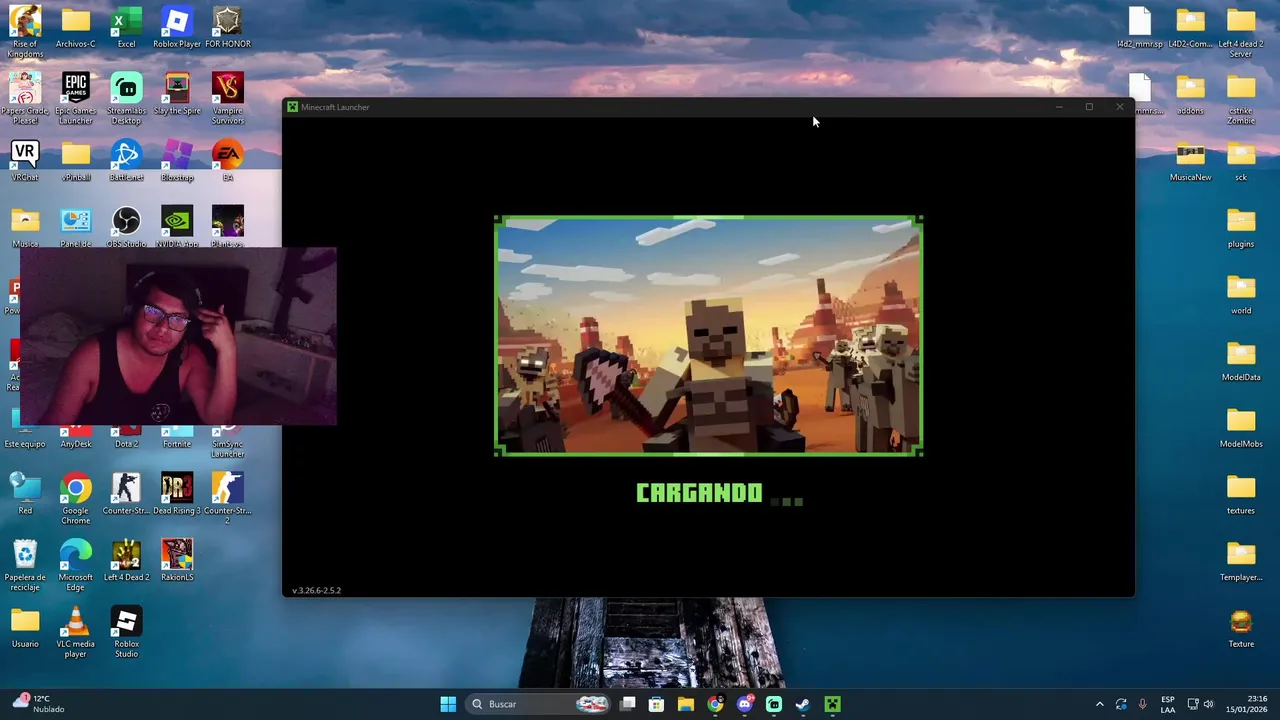Open the Red network desktop icon
The image size is (1280, 720).
[25, 493]
